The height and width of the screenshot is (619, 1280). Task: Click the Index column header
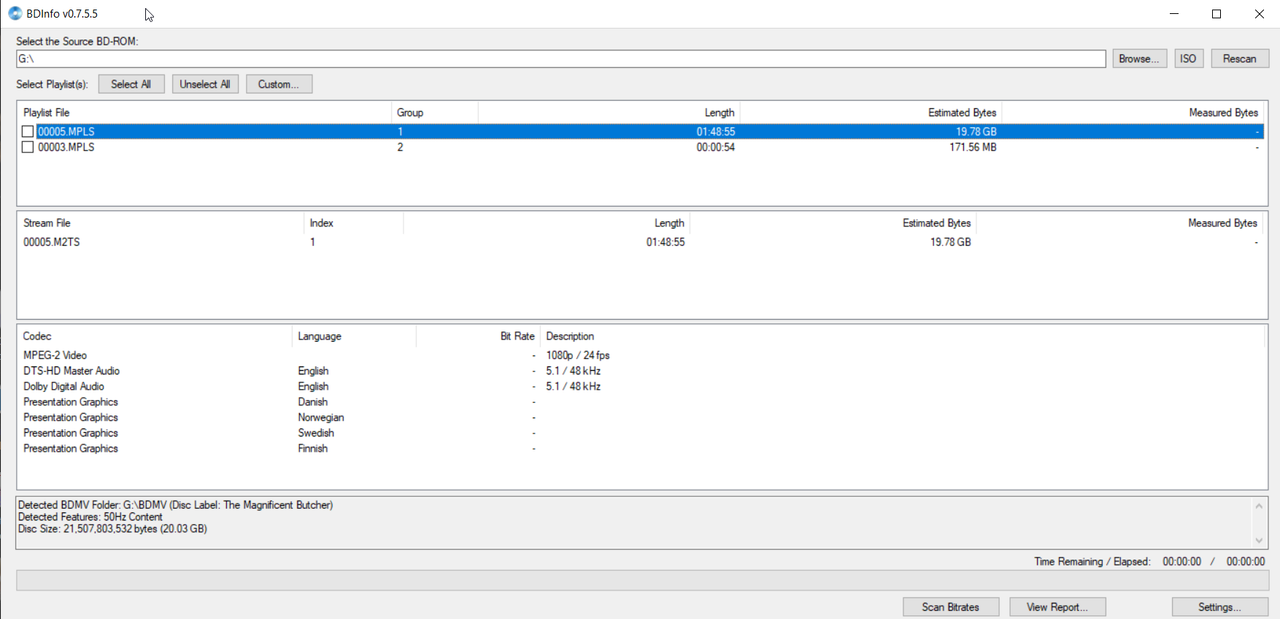tap(354, 223)
